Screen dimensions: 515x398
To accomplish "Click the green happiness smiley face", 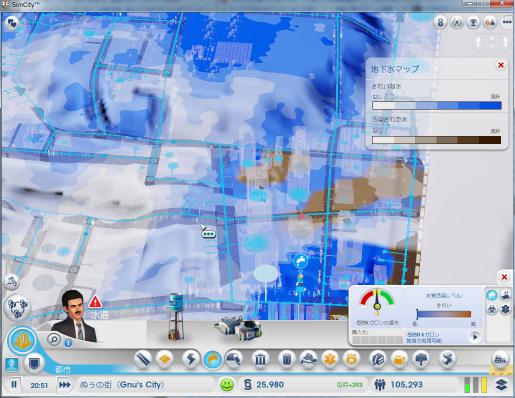I will tap(227, 385).
